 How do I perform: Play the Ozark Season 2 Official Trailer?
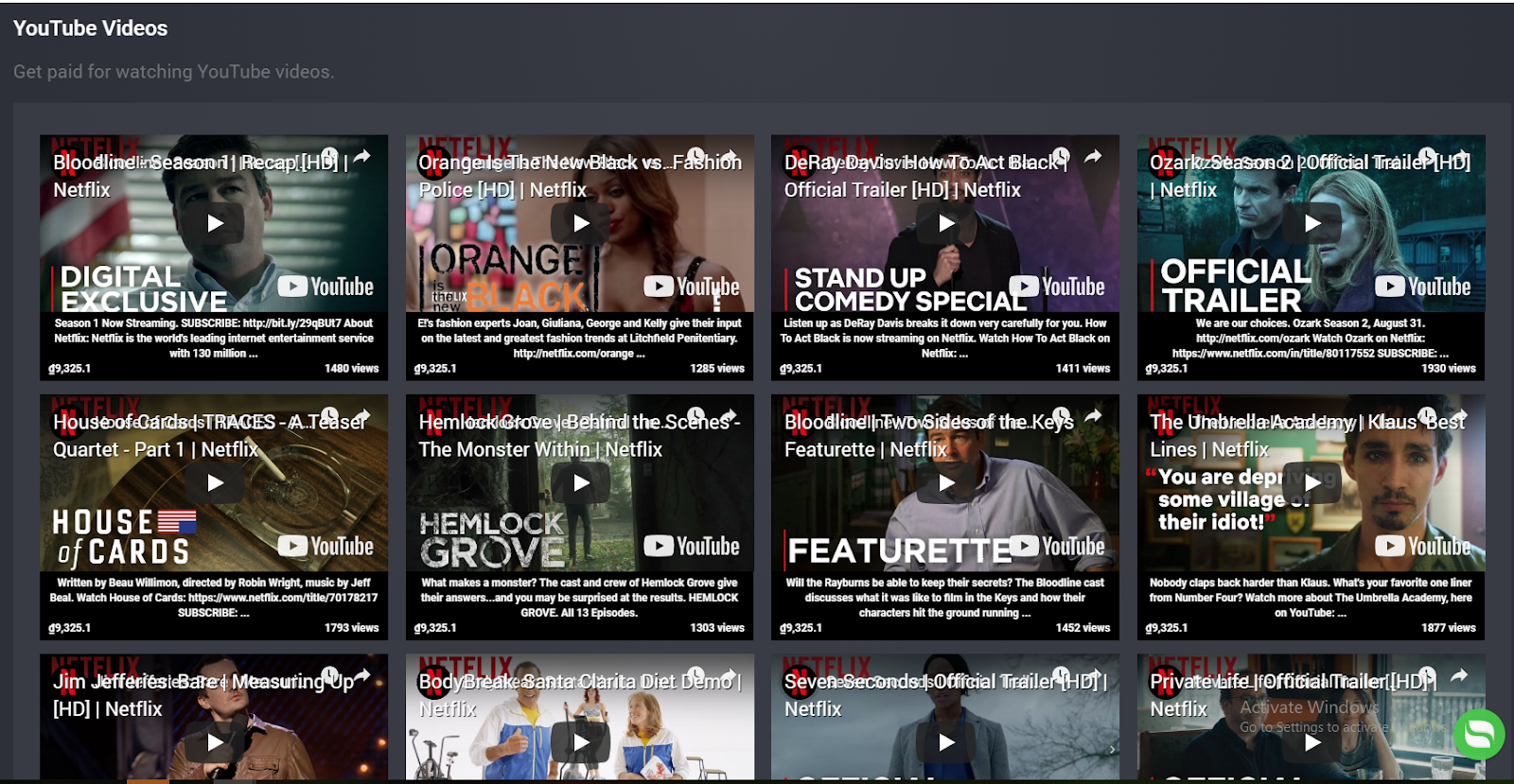click(1312, 223)
